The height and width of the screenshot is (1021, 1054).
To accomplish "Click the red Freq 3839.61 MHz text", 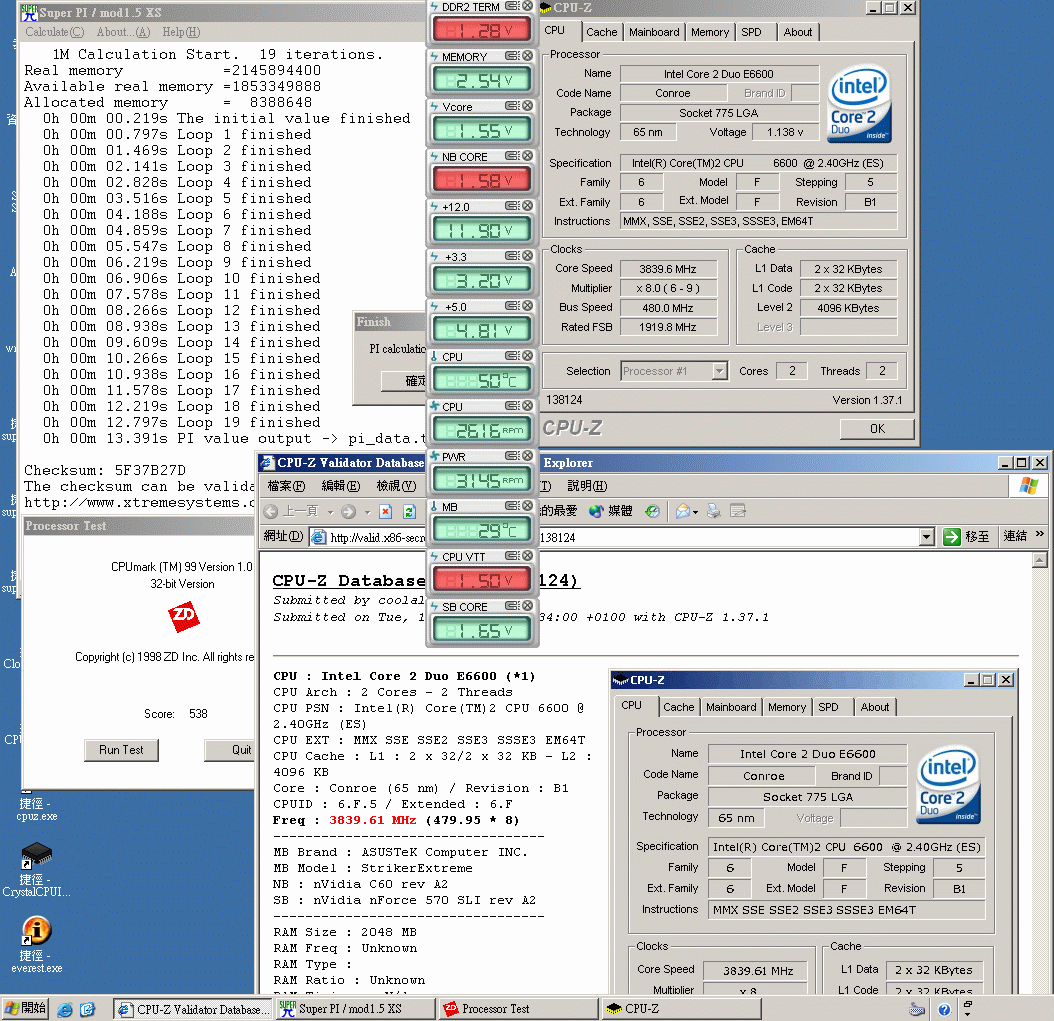I will coord(372,820).
